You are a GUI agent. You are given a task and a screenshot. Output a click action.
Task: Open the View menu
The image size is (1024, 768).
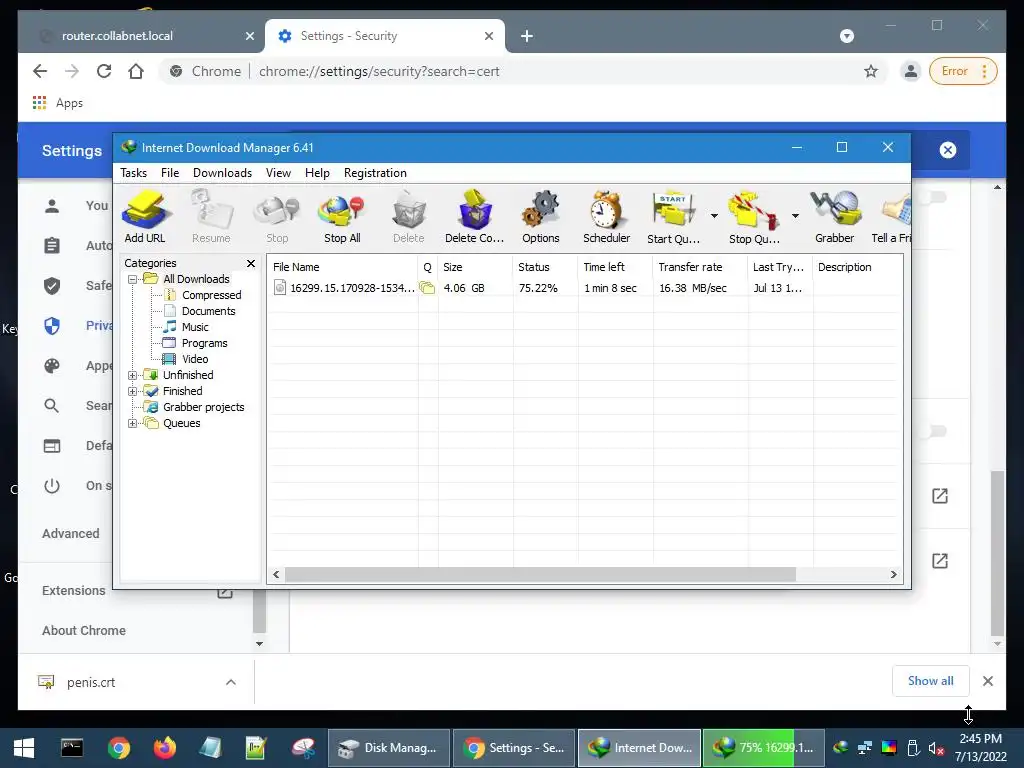(278, 173)
